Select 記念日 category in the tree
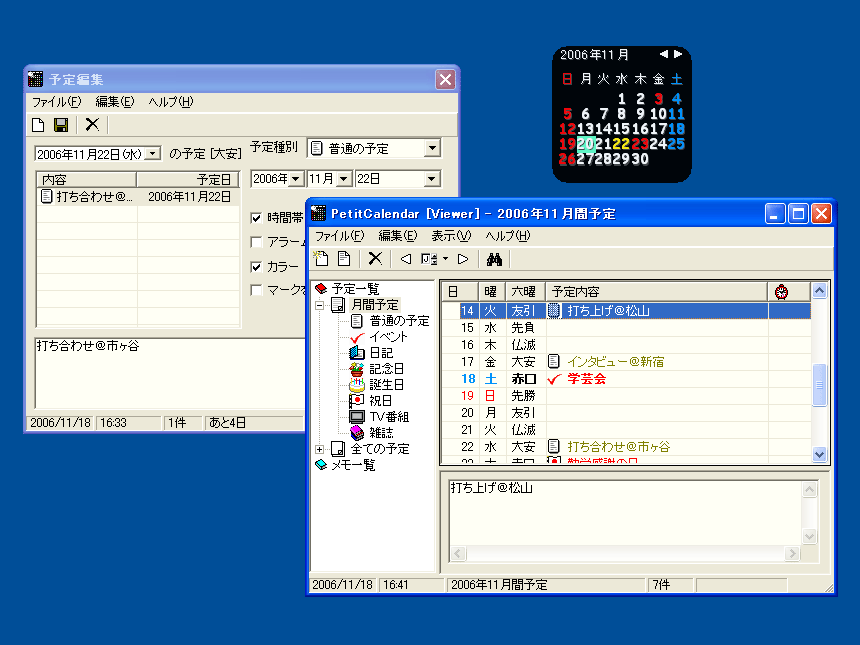 click(386, 369)
